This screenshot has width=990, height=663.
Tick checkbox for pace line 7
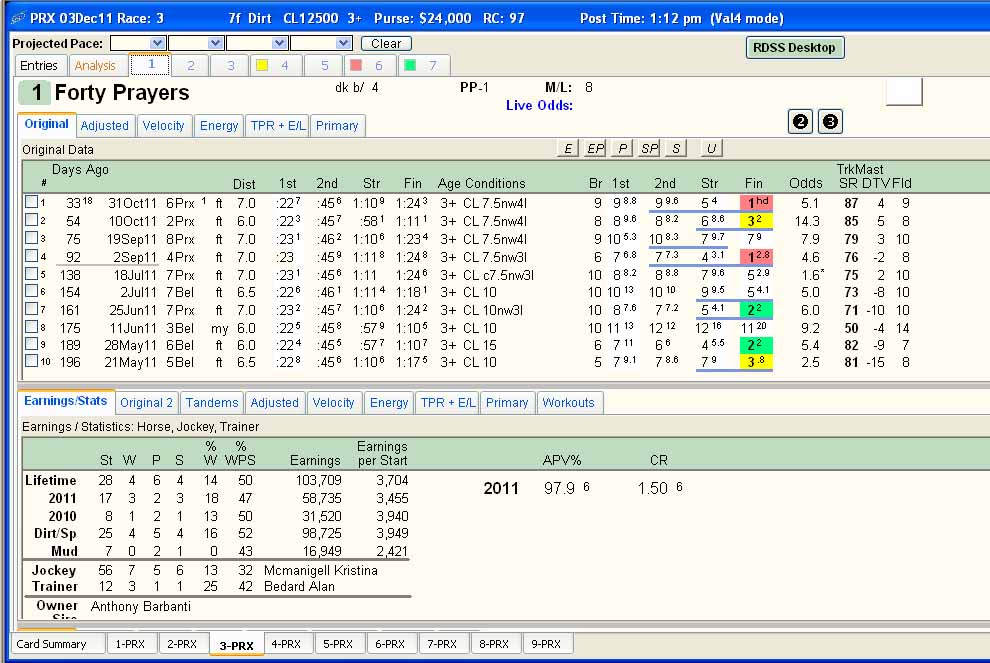click(31, 309)
